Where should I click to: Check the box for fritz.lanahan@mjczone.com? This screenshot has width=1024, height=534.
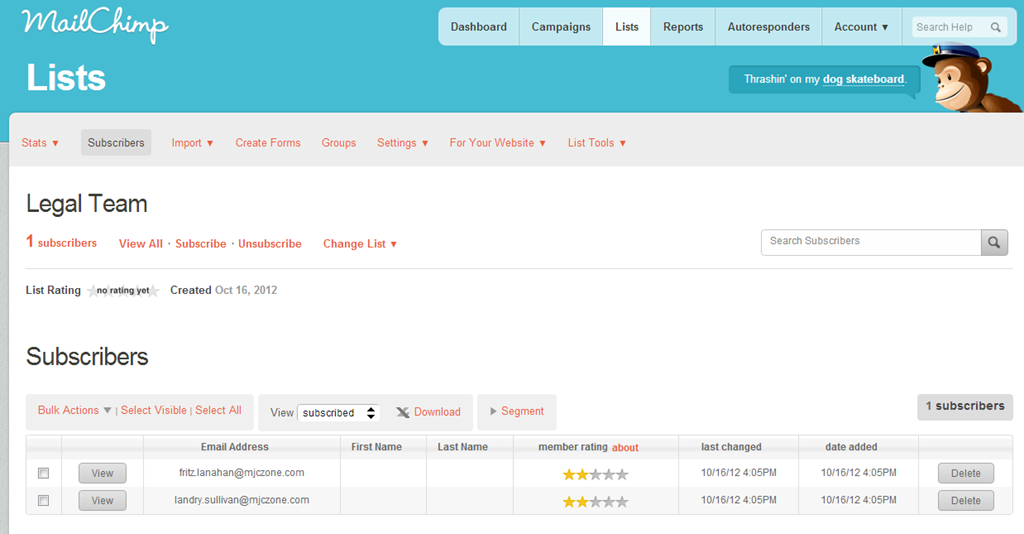tap(43, 473)
